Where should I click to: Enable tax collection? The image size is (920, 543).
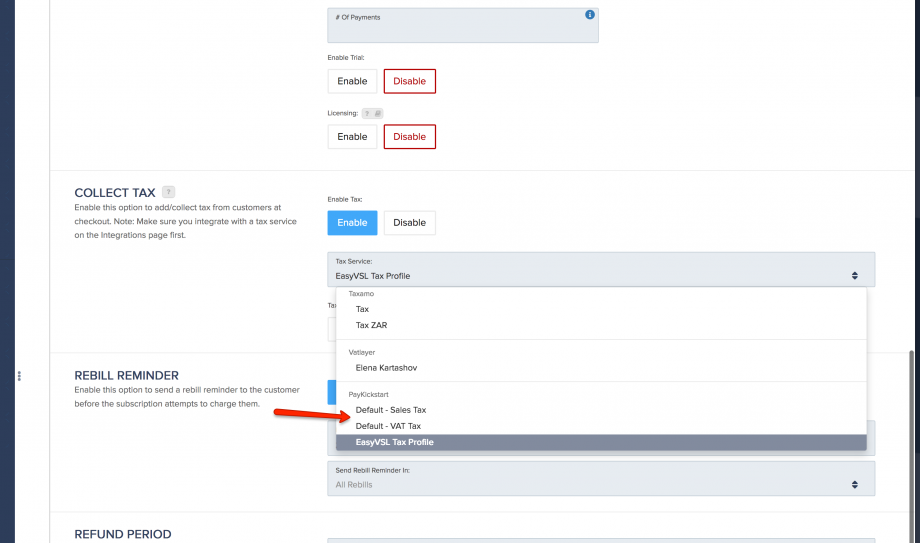352,223
